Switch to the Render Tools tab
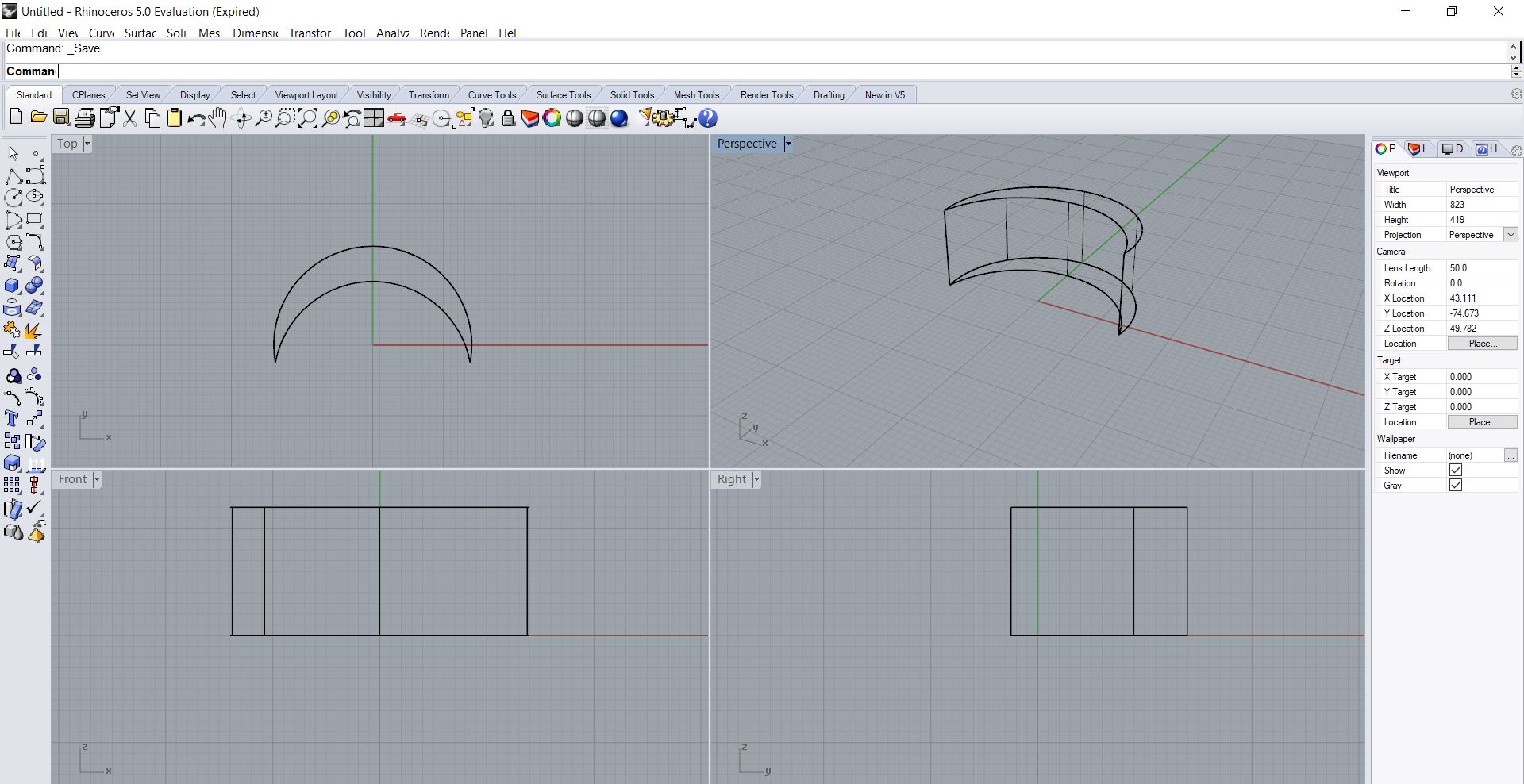Viewport: 1524px width, 784px height. [x=767, y=94]
